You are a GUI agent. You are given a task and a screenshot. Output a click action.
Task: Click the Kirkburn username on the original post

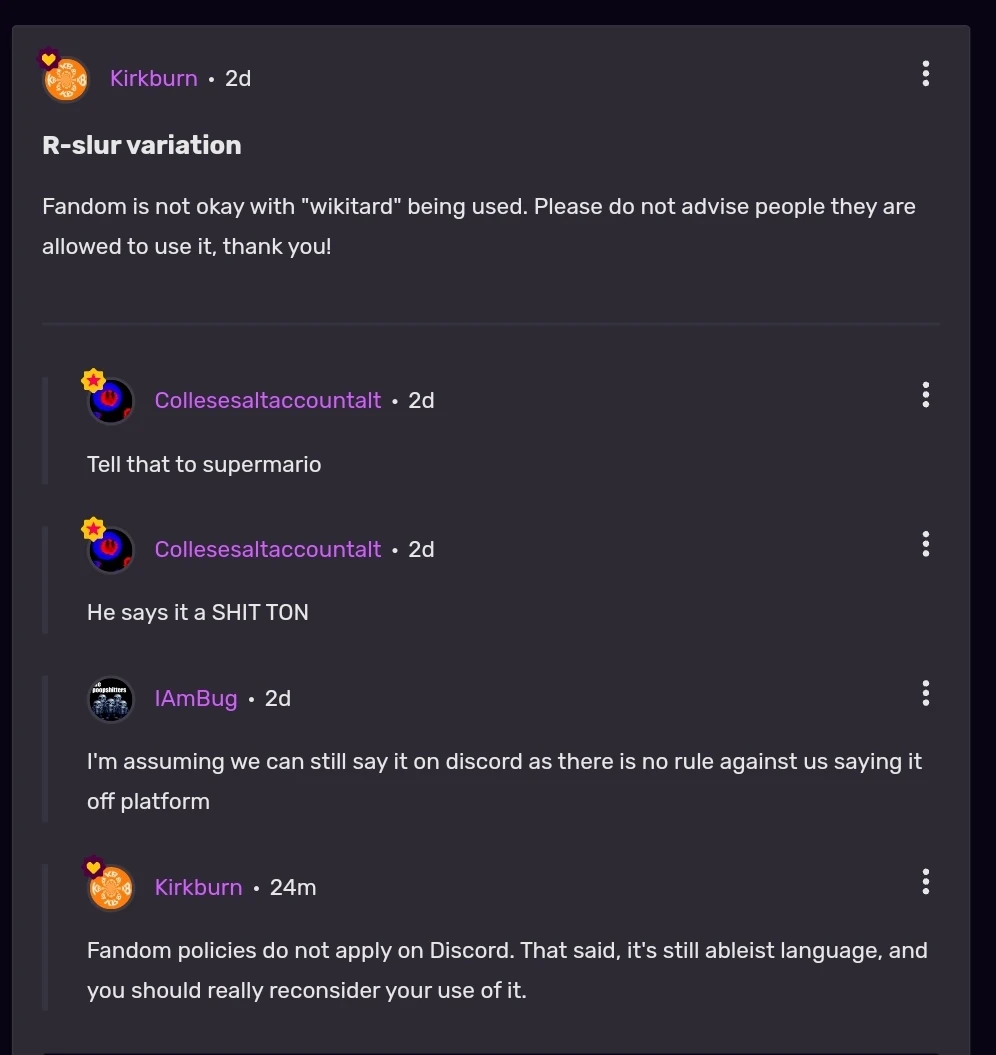point(154,79)
